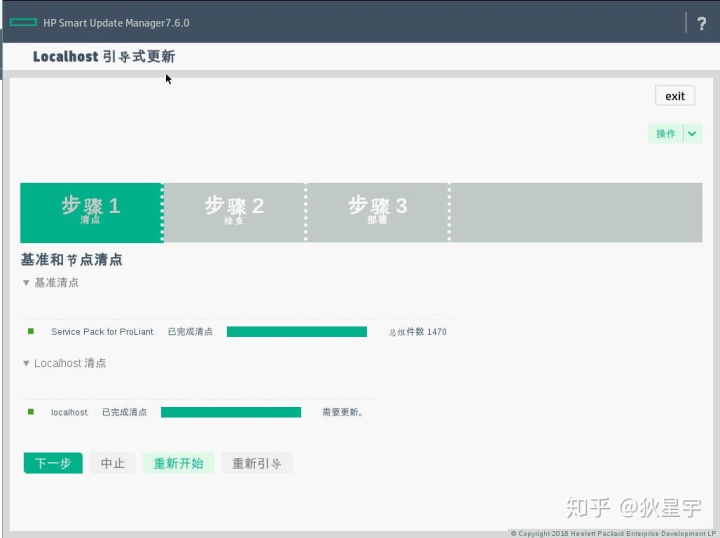
Task: Click the HPE green rectangle logo
Action: [x=23, y=22]
